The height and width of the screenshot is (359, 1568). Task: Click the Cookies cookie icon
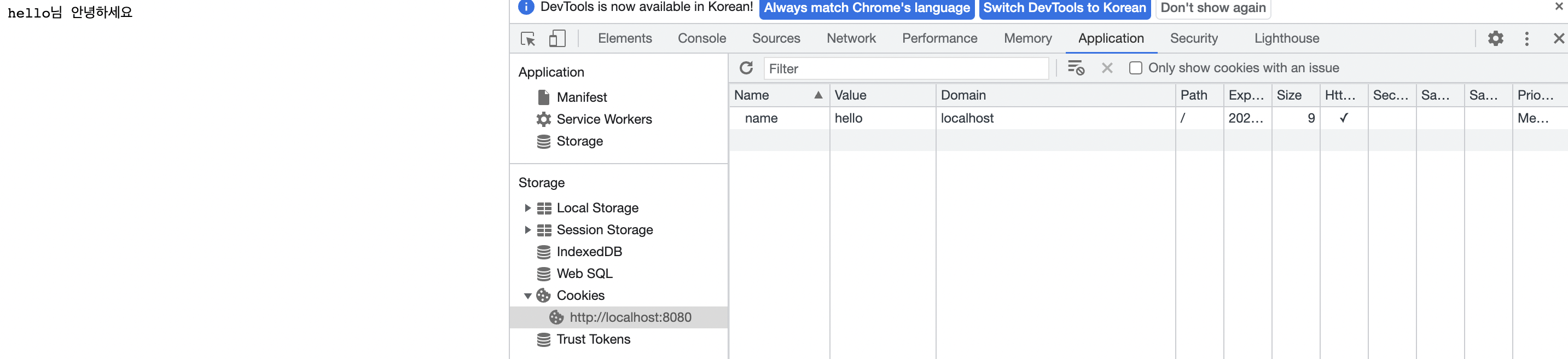click(x=544, y=296)
